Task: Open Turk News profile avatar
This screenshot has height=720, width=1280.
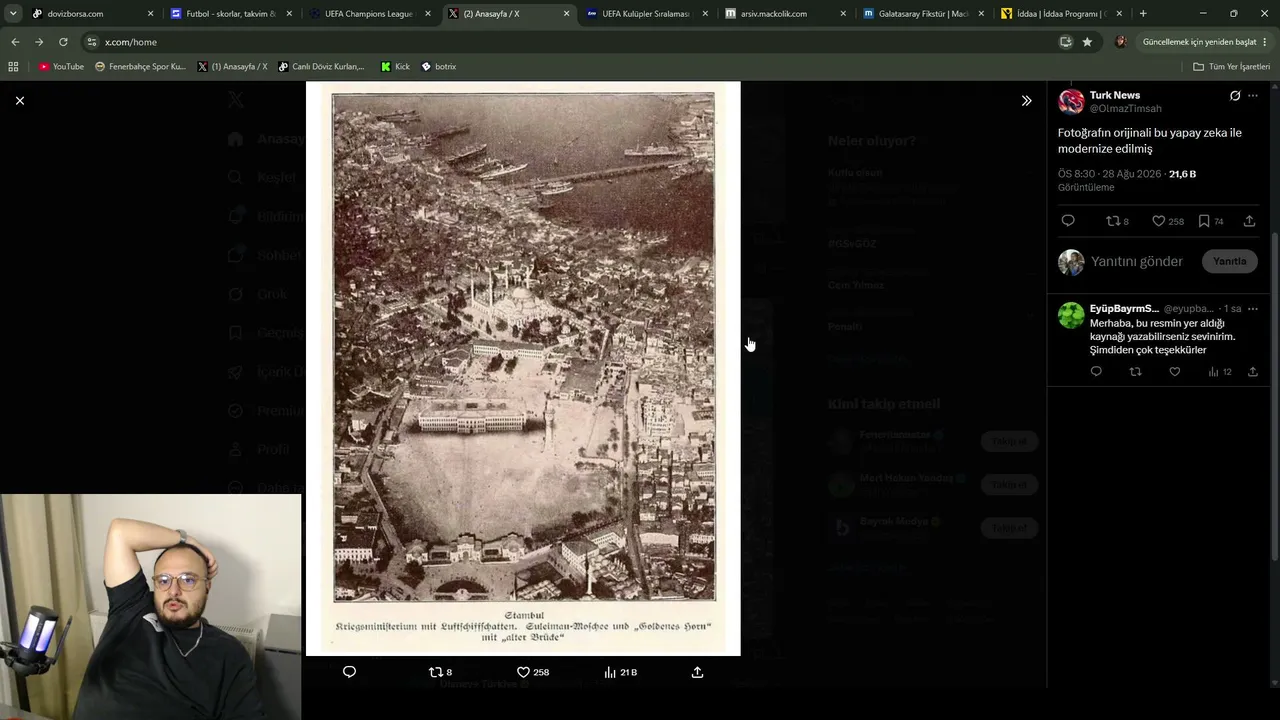Action: click(1071, 102)
